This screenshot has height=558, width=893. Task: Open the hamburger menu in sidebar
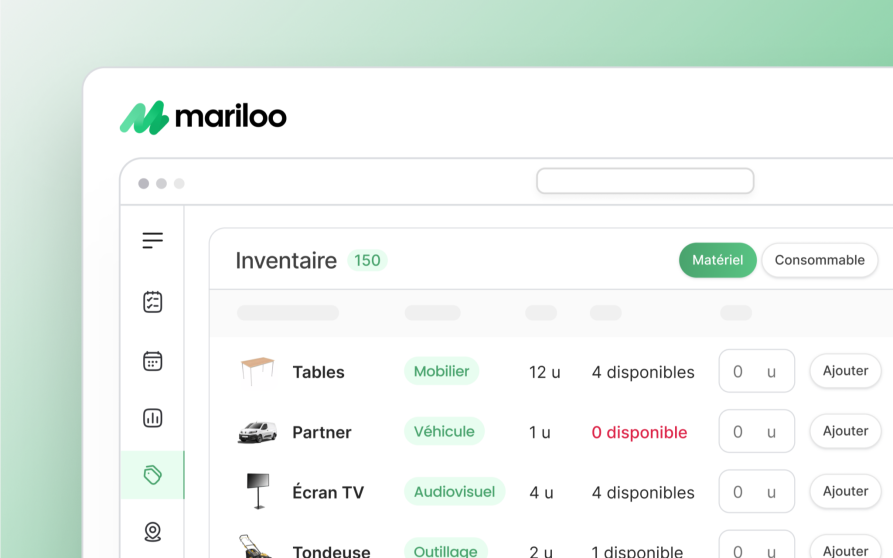click(153, 240)
